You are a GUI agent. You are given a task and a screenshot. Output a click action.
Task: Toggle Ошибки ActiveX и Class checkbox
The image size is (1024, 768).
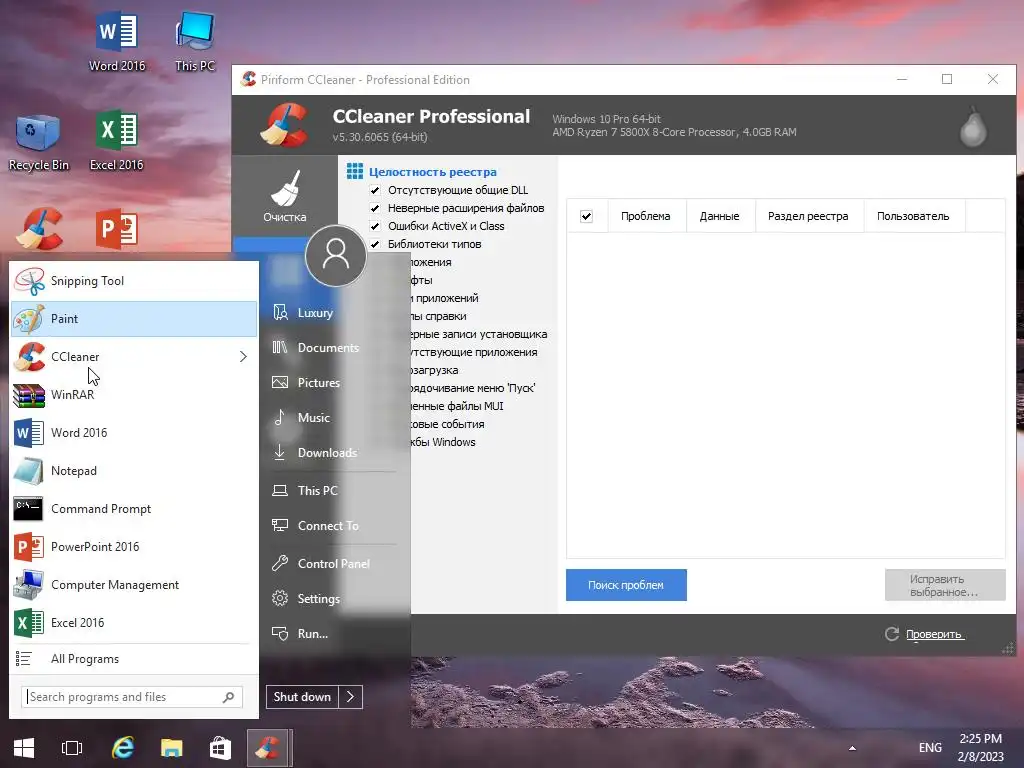point(375,226)
